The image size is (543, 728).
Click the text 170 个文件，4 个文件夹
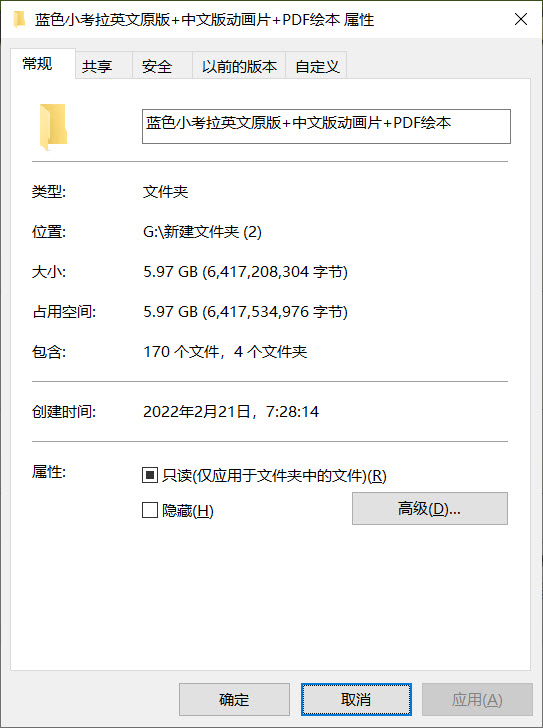[x=225, y=351]
